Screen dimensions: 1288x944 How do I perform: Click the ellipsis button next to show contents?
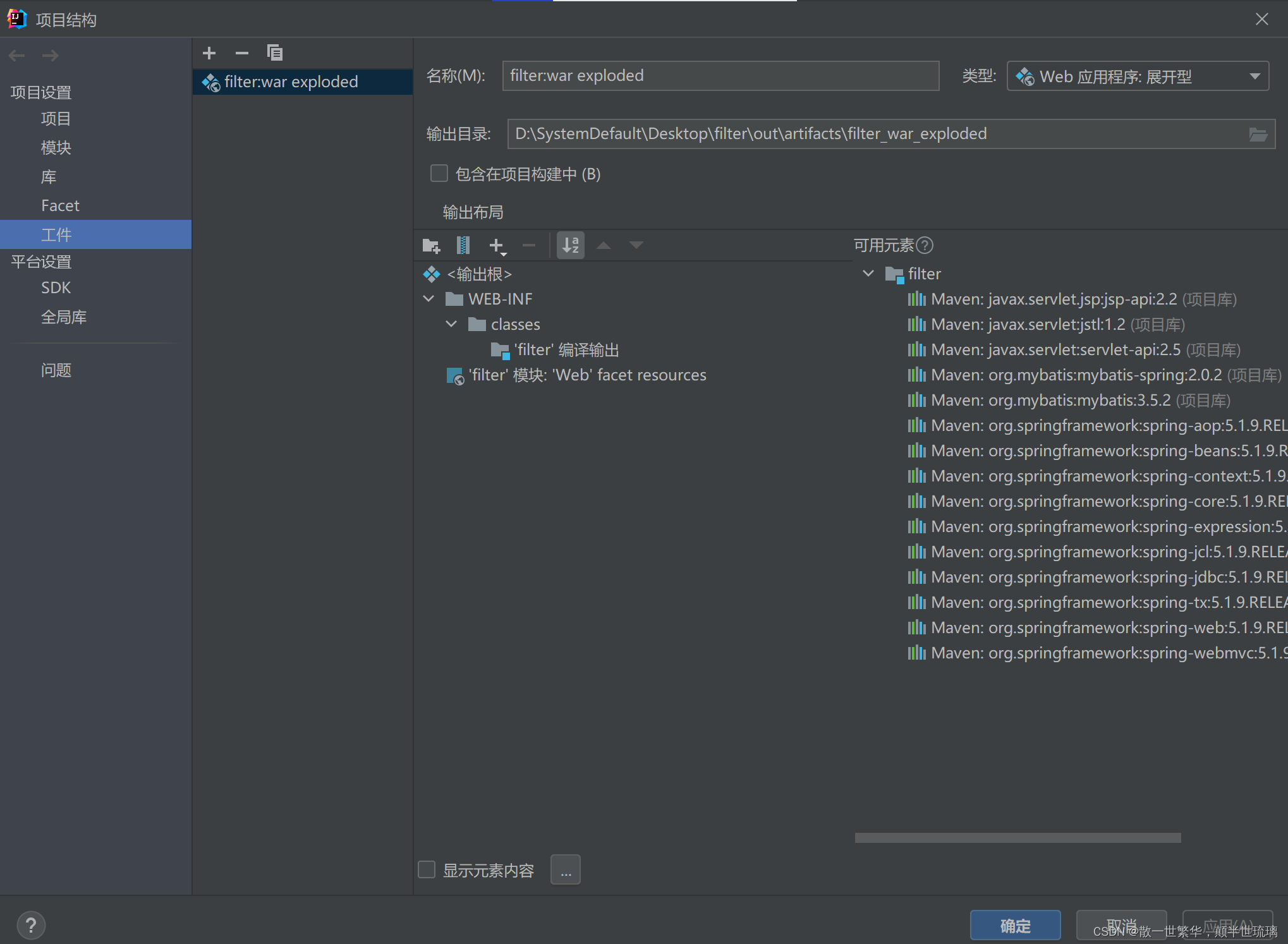566,870
